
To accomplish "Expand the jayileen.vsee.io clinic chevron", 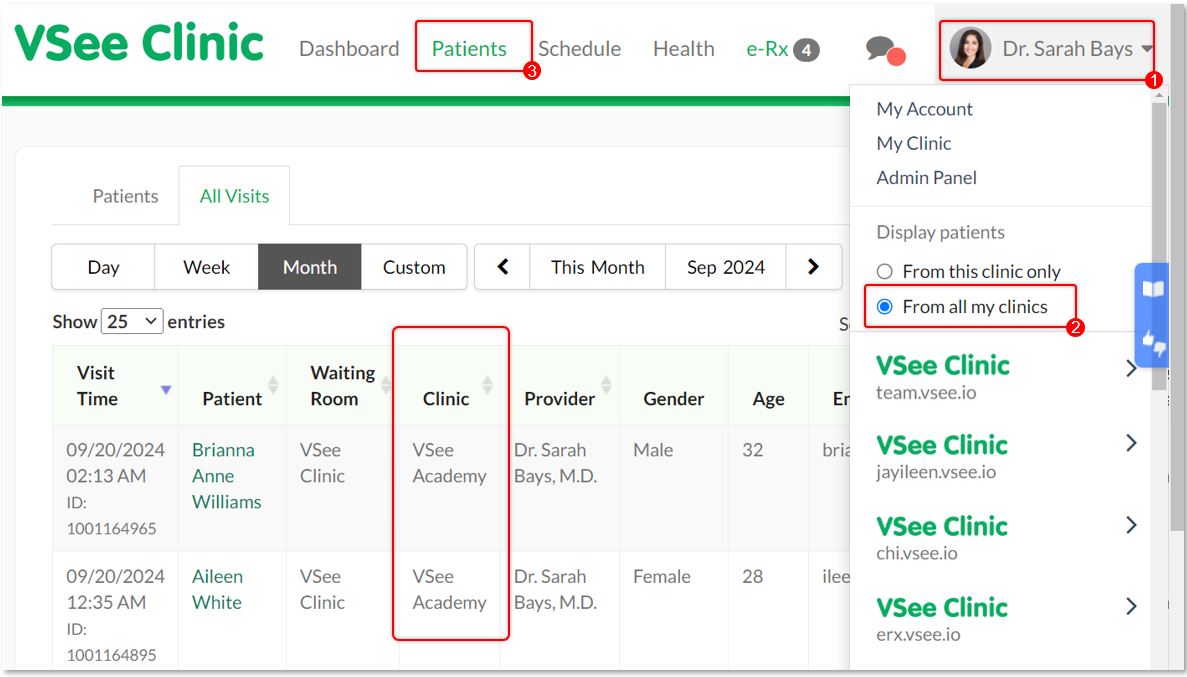I will 1132,443.
